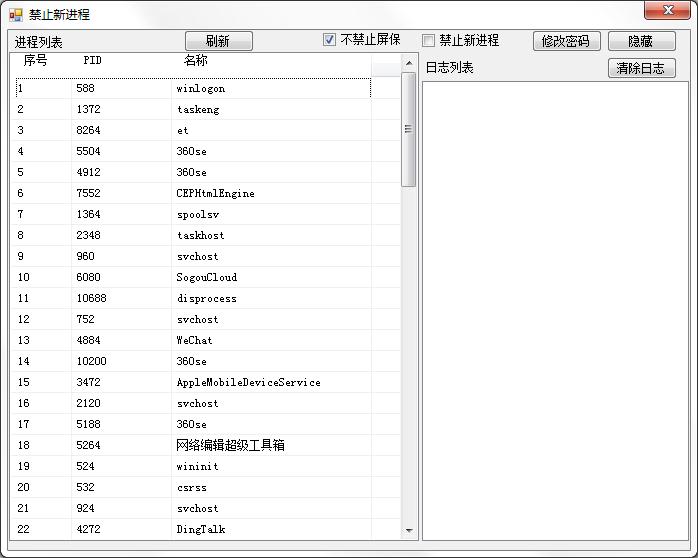Select the 网络编辑超级工具箱 process row
The image size is (698, 558).
[230, 445]
